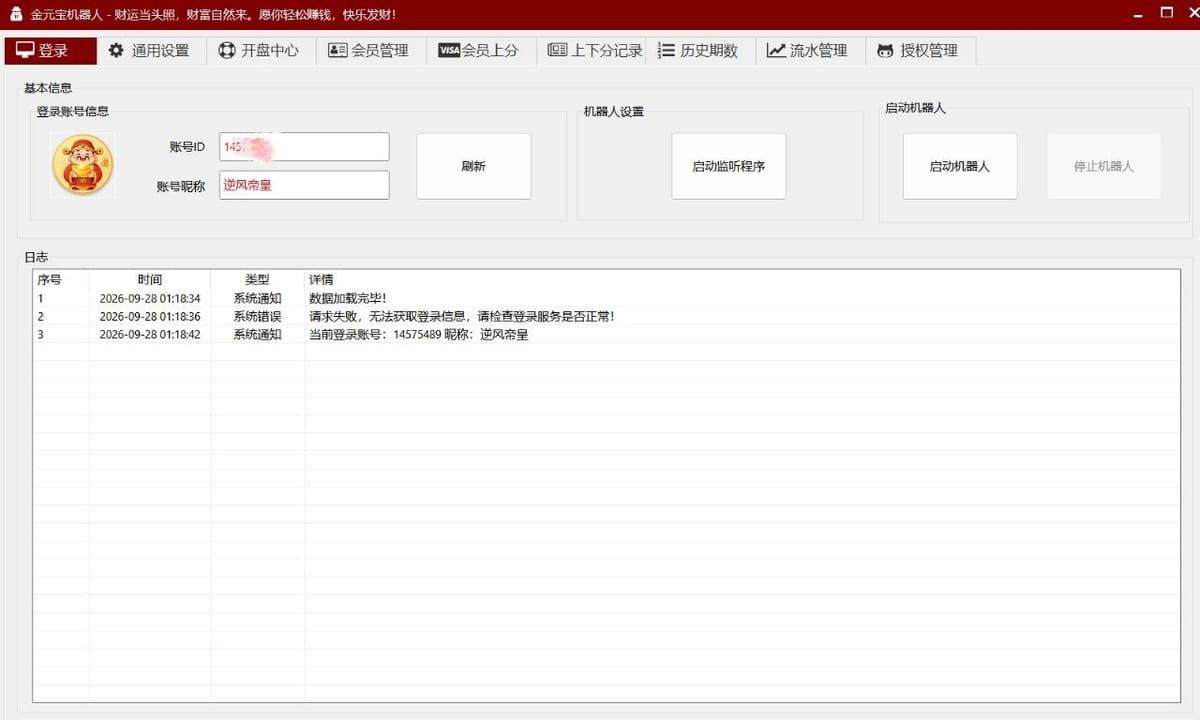This screenshot has height=720, width=1200.
Task: Click timestamp 2026-09-28 01:18:42
Action: point(150,334)
